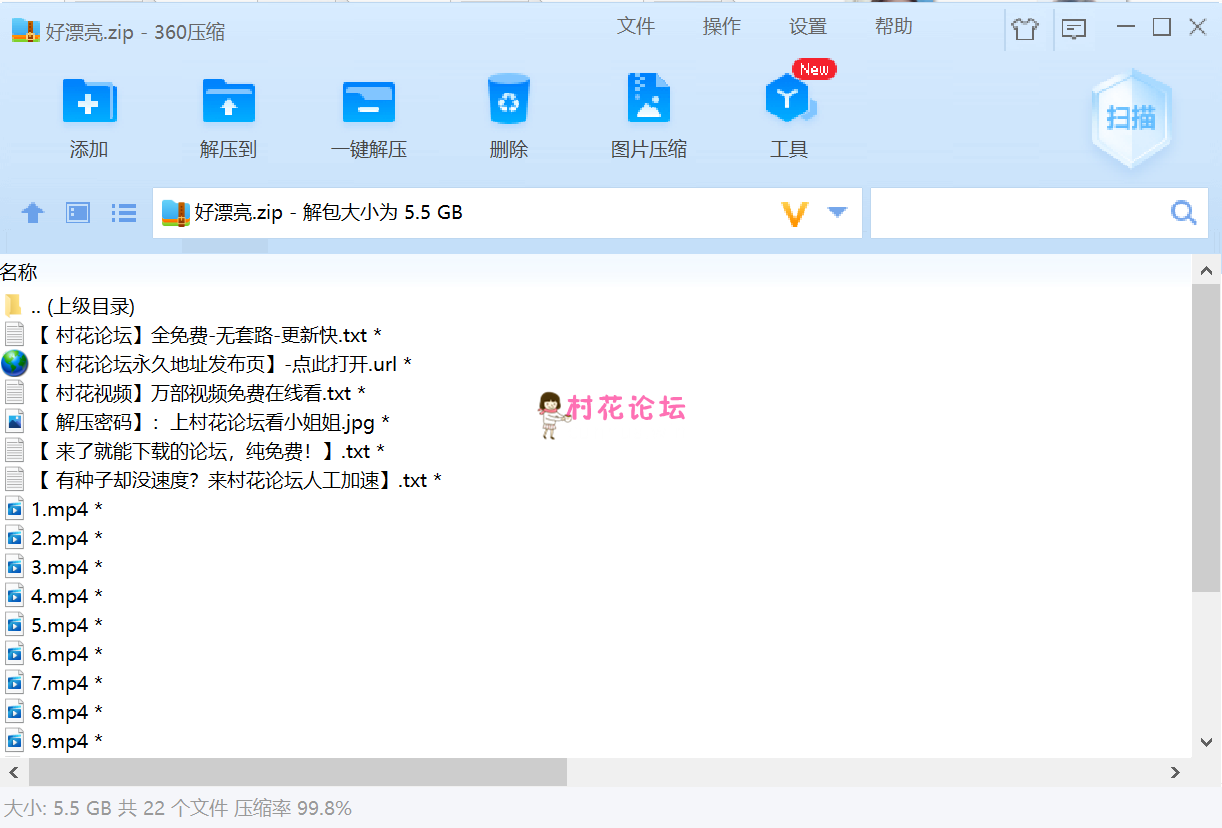The image size is (1222, 828).
Task: Click the horizontal scrollbar left arrow
Action: pos(14,772)
